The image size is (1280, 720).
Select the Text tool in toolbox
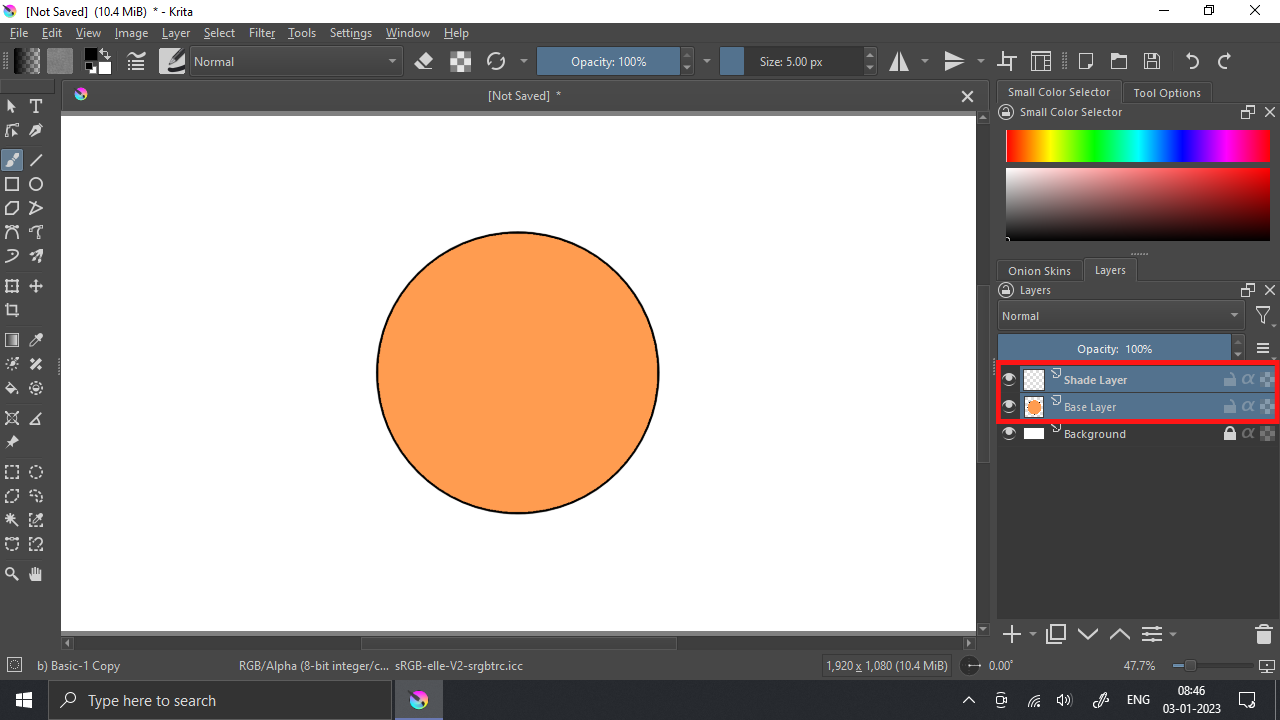point(36,106)
